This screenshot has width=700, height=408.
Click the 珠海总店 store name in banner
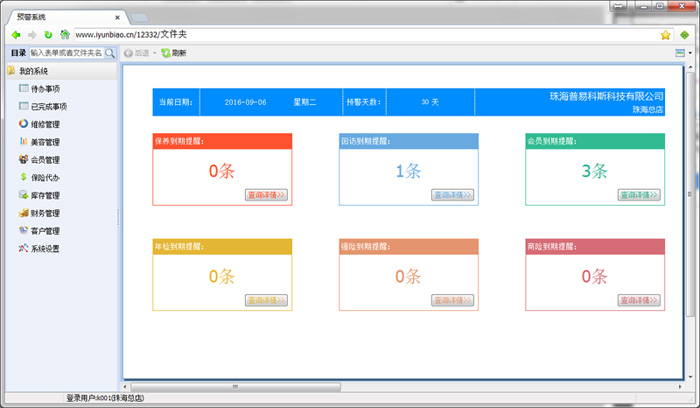point(648,109)
